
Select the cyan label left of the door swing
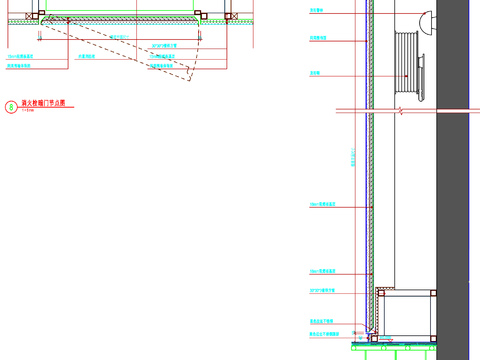[87, 56]
